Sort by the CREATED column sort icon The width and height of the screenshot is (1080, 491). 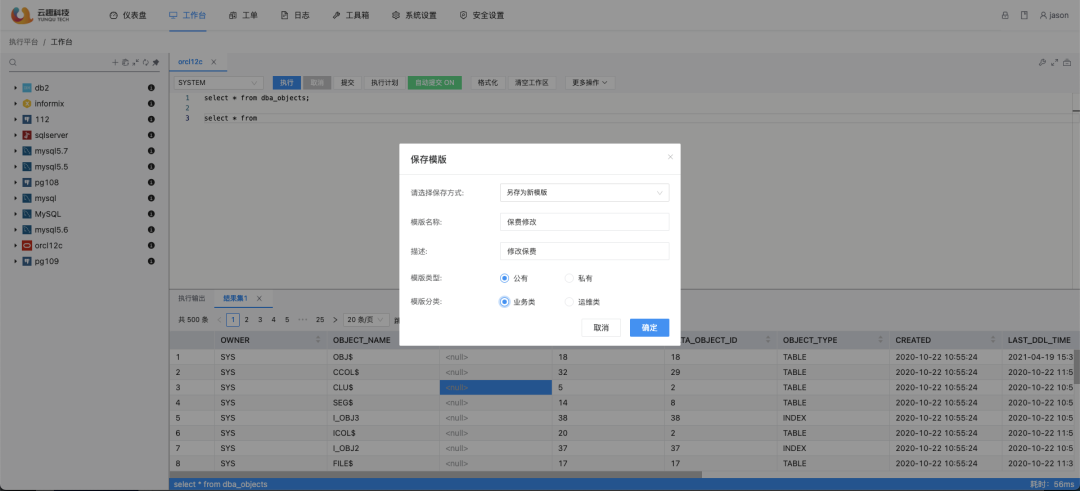pos(993,340)
